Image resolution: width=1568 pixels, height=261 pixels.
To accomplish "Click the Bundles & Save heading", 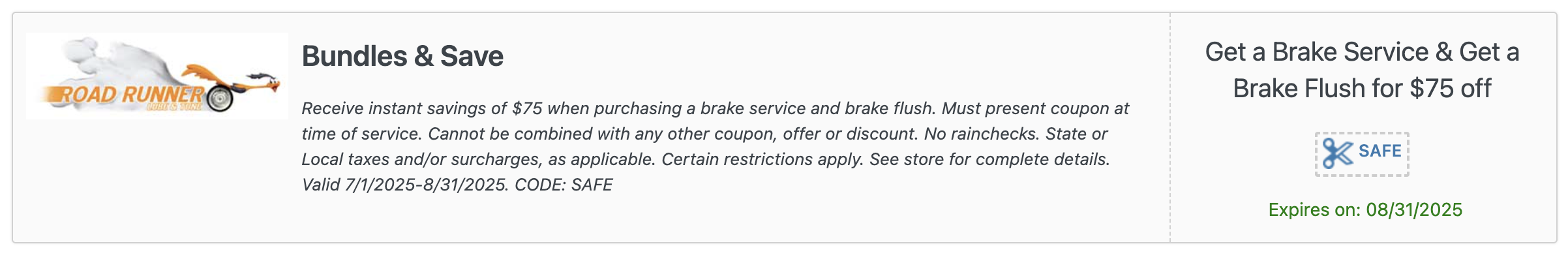I will pos(402,56).
